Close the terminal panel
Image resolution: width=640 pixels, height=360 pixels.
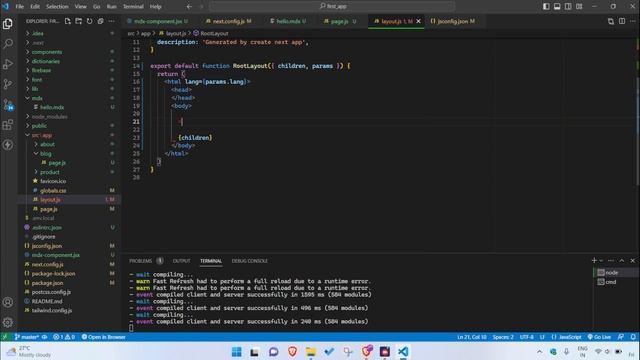633,260
